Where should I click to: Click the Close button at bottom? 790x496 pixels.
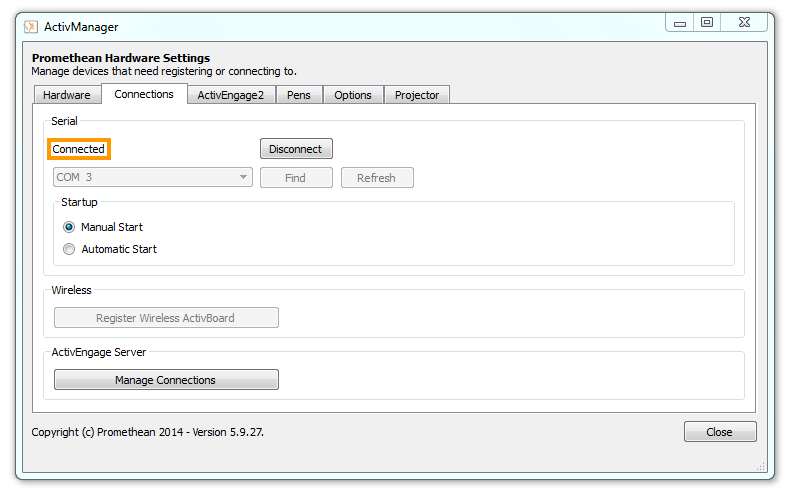point(719,432)
